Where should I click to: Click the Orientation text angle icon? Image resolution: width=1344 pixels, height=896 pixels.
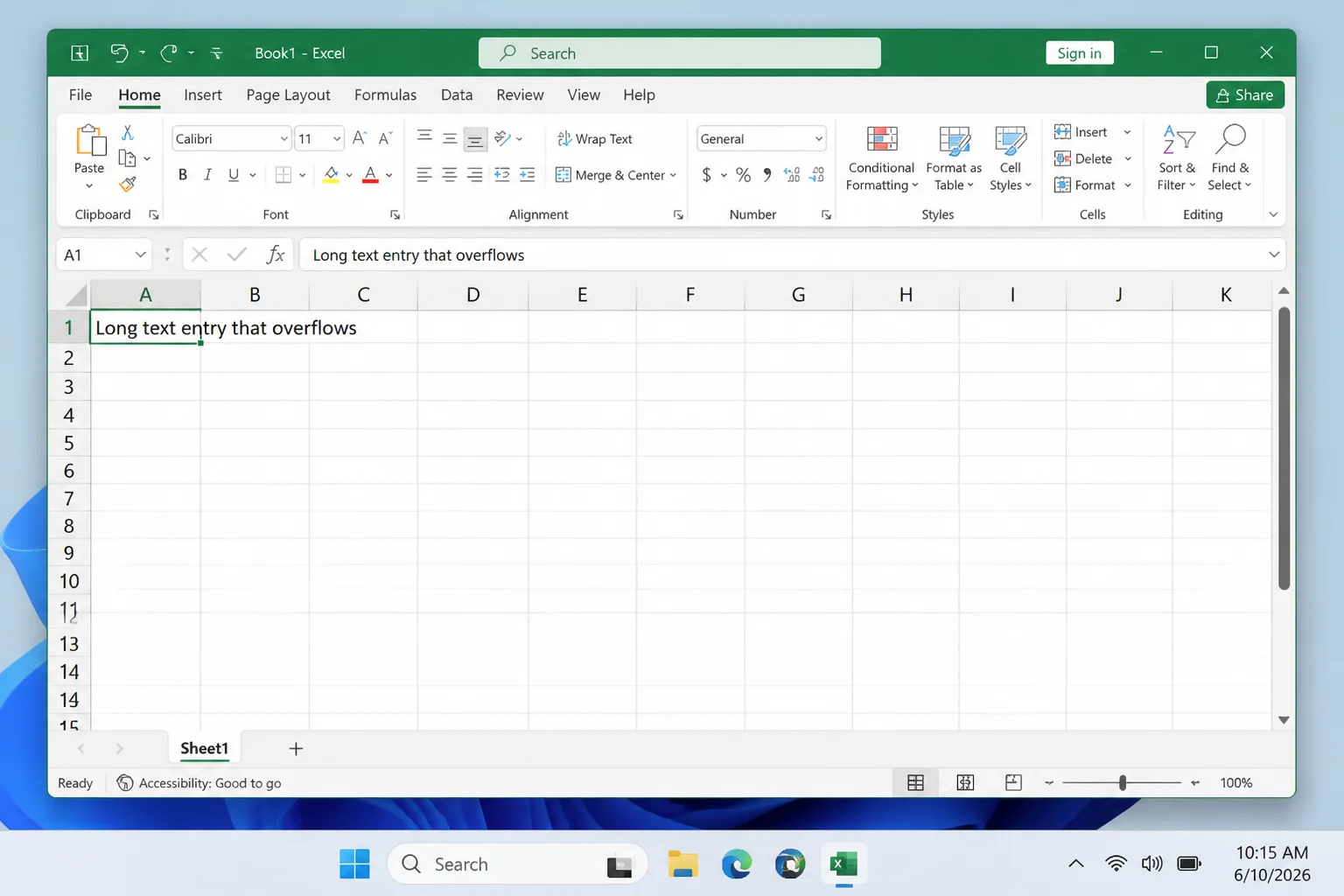pyautogui.click(x=503, y=138)
